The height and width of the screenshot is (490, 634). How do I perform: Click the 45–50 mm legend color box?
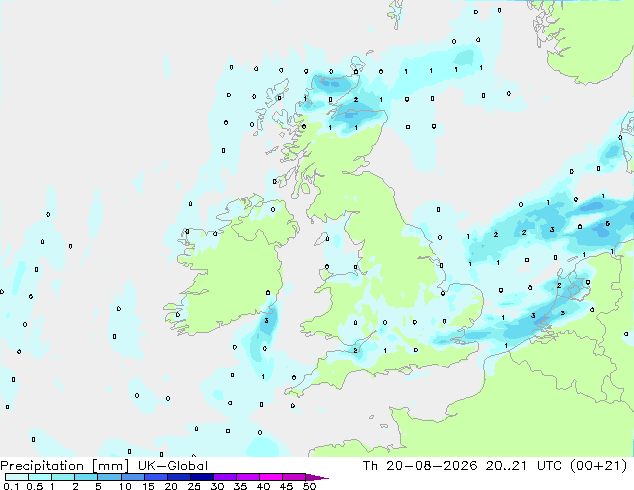coord(294,477)
